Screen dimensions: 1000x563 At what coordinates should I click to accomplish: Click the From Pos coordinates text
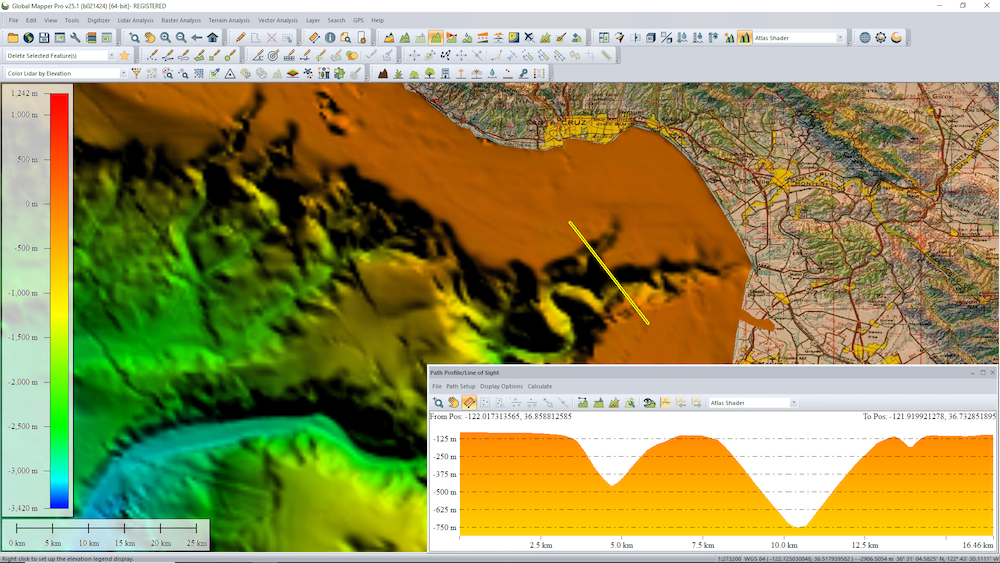501,416
